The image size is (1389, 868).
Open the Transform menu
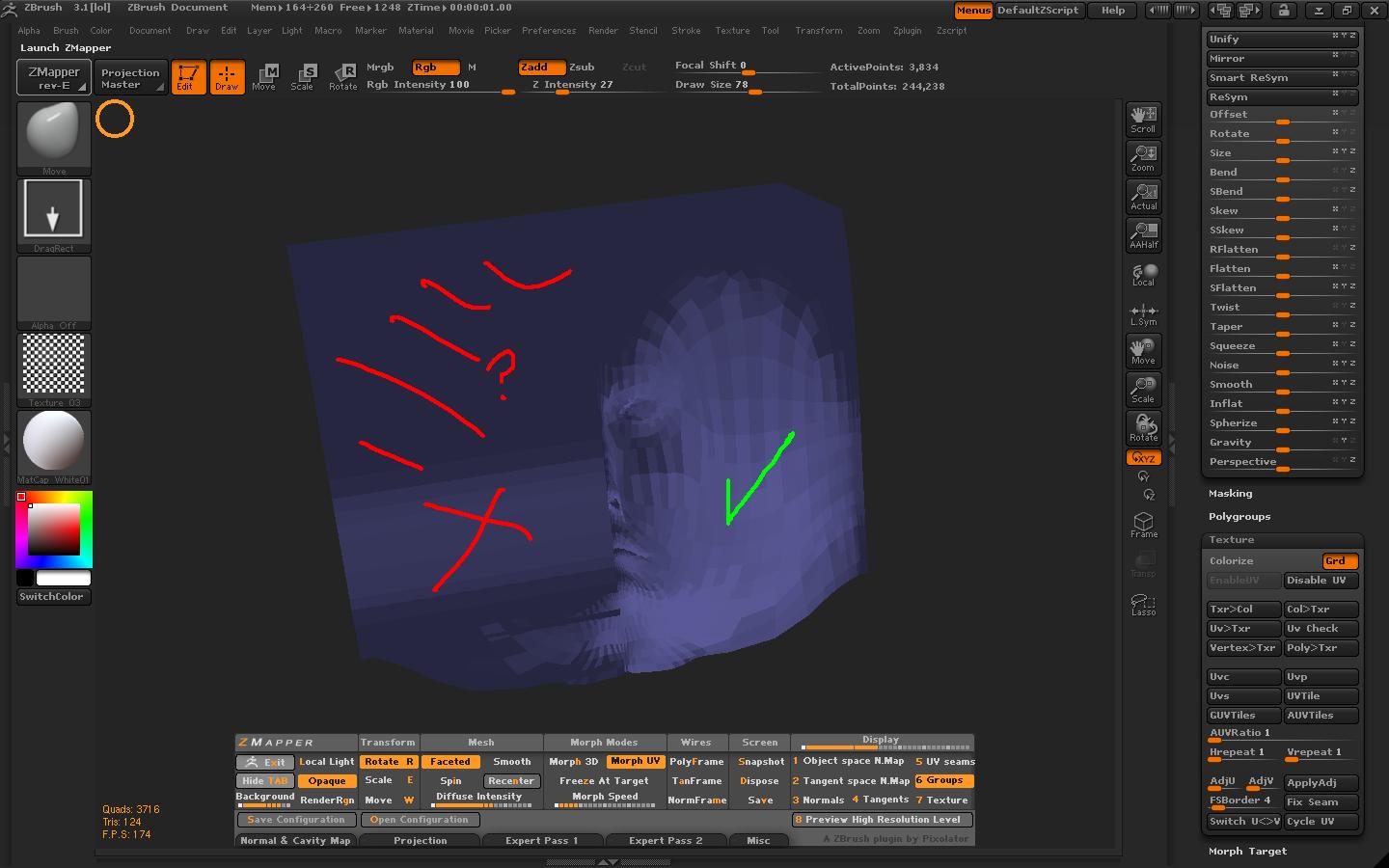tap(819, 30)
